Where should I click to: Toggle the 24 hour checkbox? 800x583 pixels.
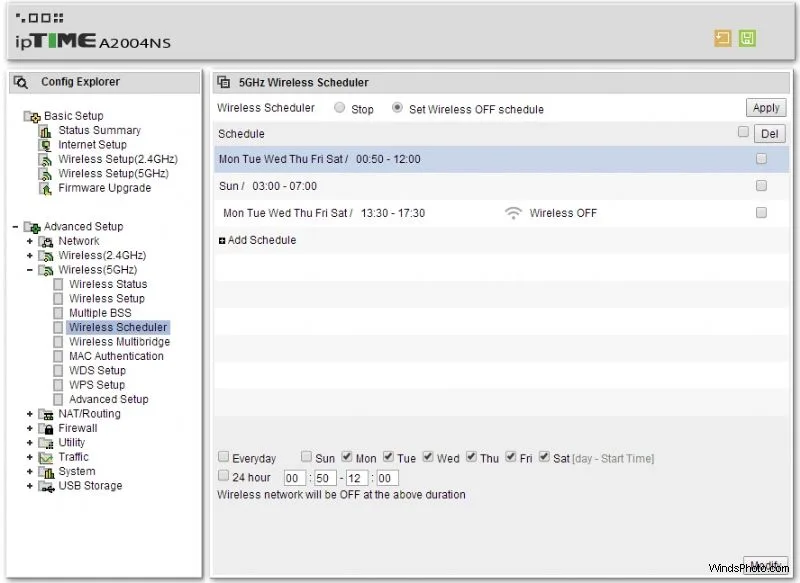pos(223,475)
